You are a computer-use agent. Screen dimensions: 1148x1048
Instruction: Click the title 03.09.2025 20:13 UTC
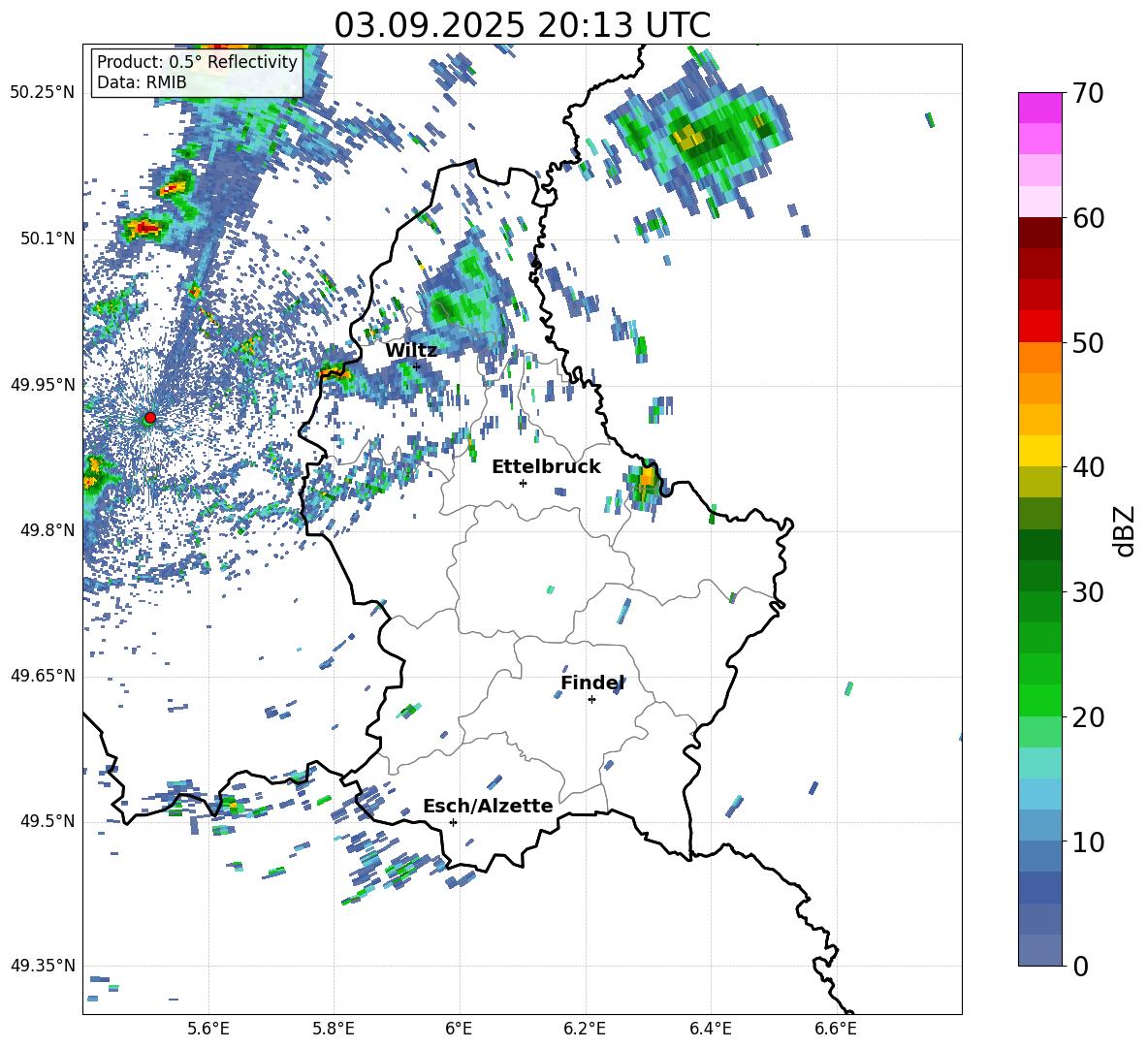click(522, 25)
